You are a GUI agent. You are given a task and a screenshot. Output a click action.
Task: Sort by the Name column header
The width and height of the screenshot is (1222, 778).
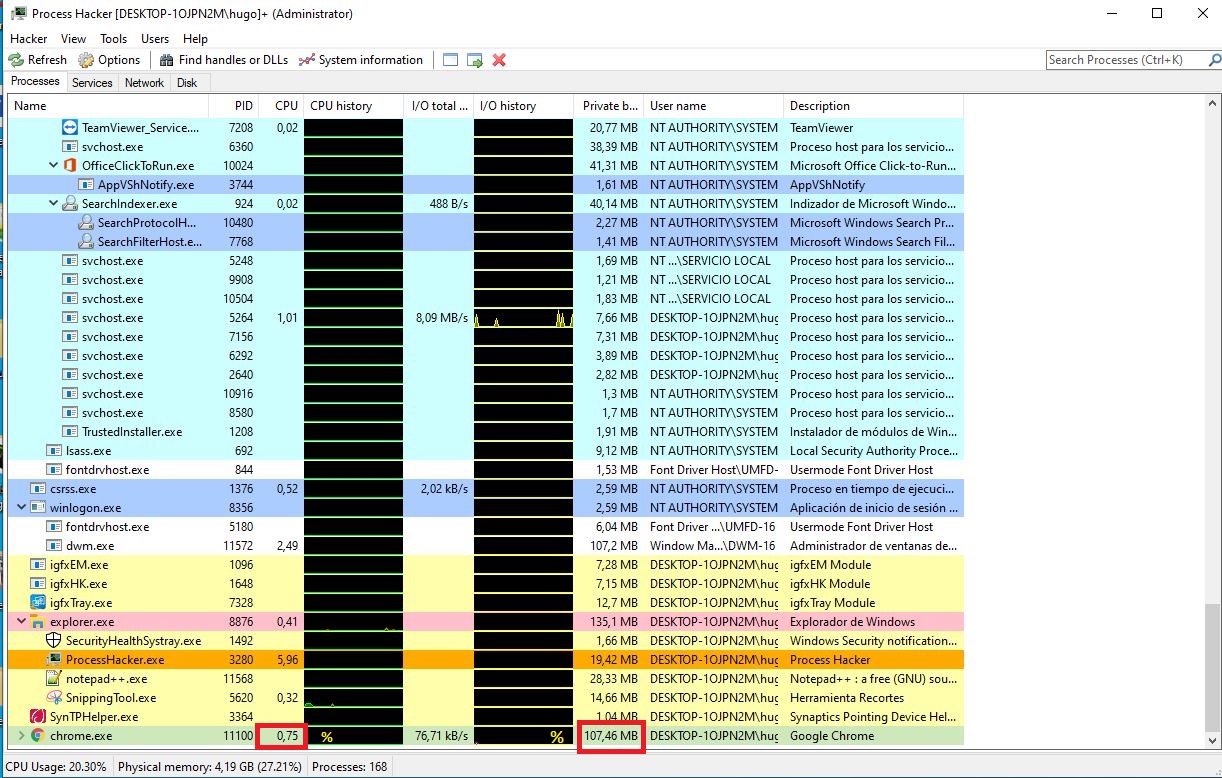point(108,106)
